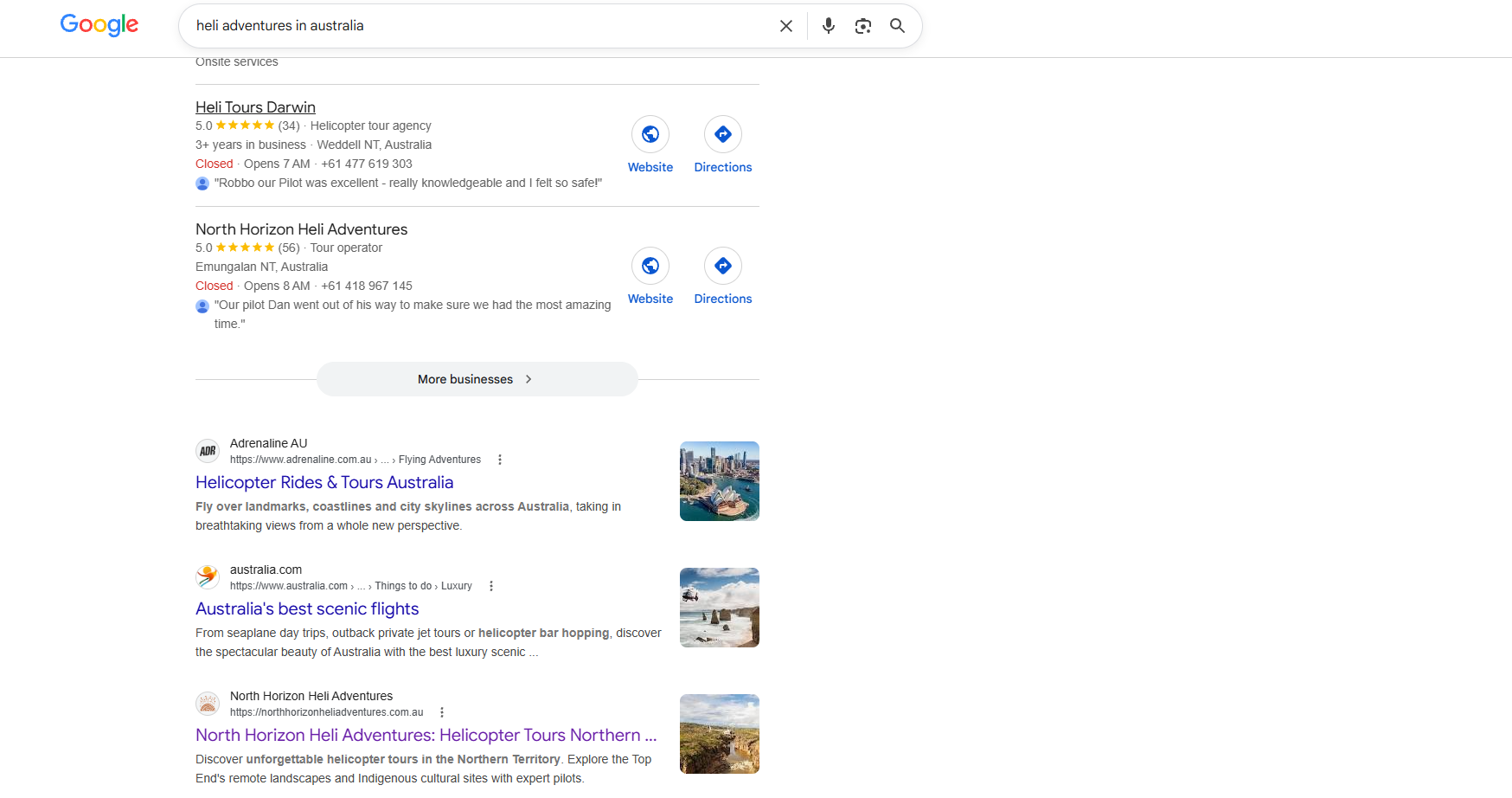This screenshot has height=798, width=1512.
Task: Click Emungalan NT, Australia address text
Action: 261,267
